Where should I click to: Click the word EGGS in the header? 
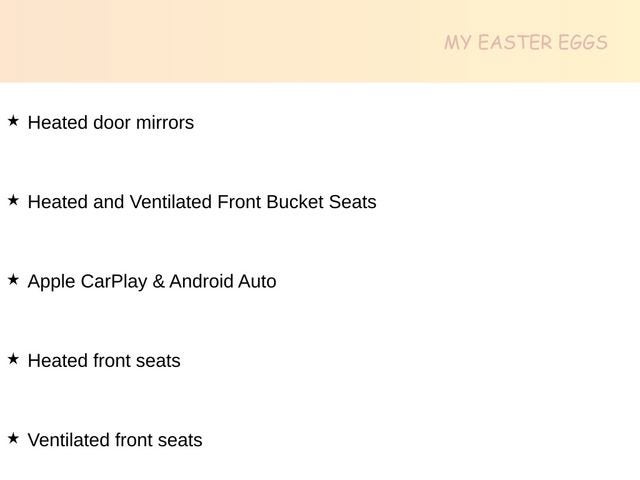pos(583,42)
